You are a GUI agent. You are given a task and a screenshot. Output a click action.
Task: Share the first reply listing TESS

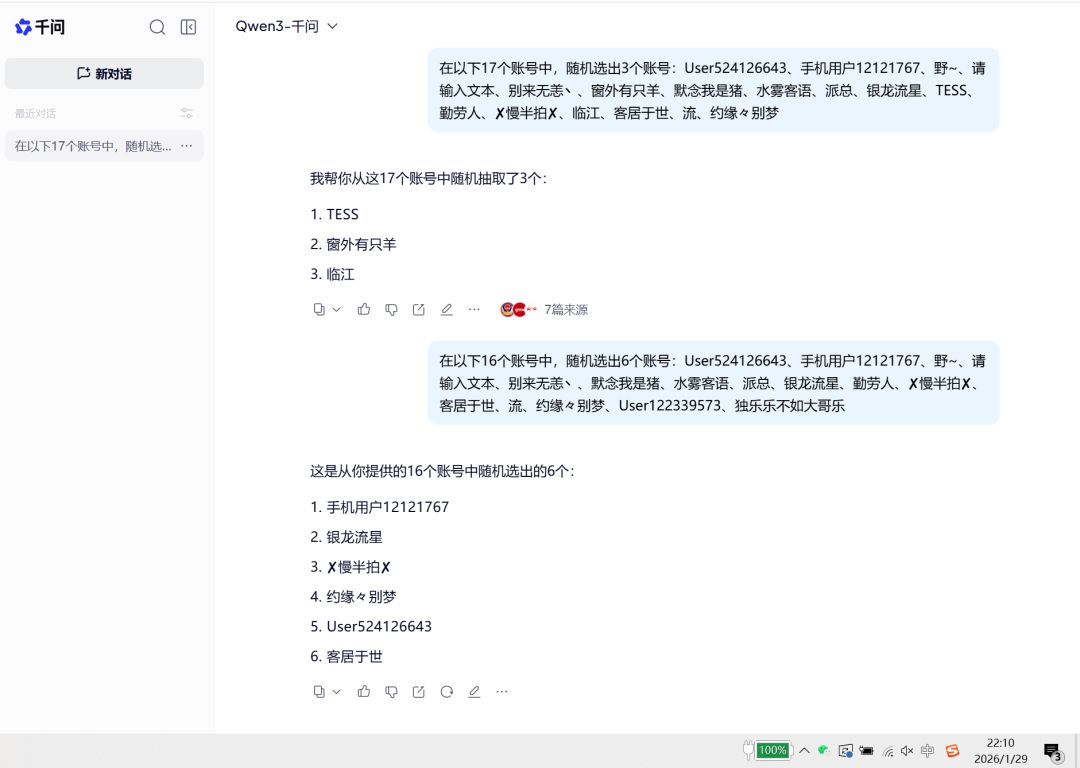point(419,309)
